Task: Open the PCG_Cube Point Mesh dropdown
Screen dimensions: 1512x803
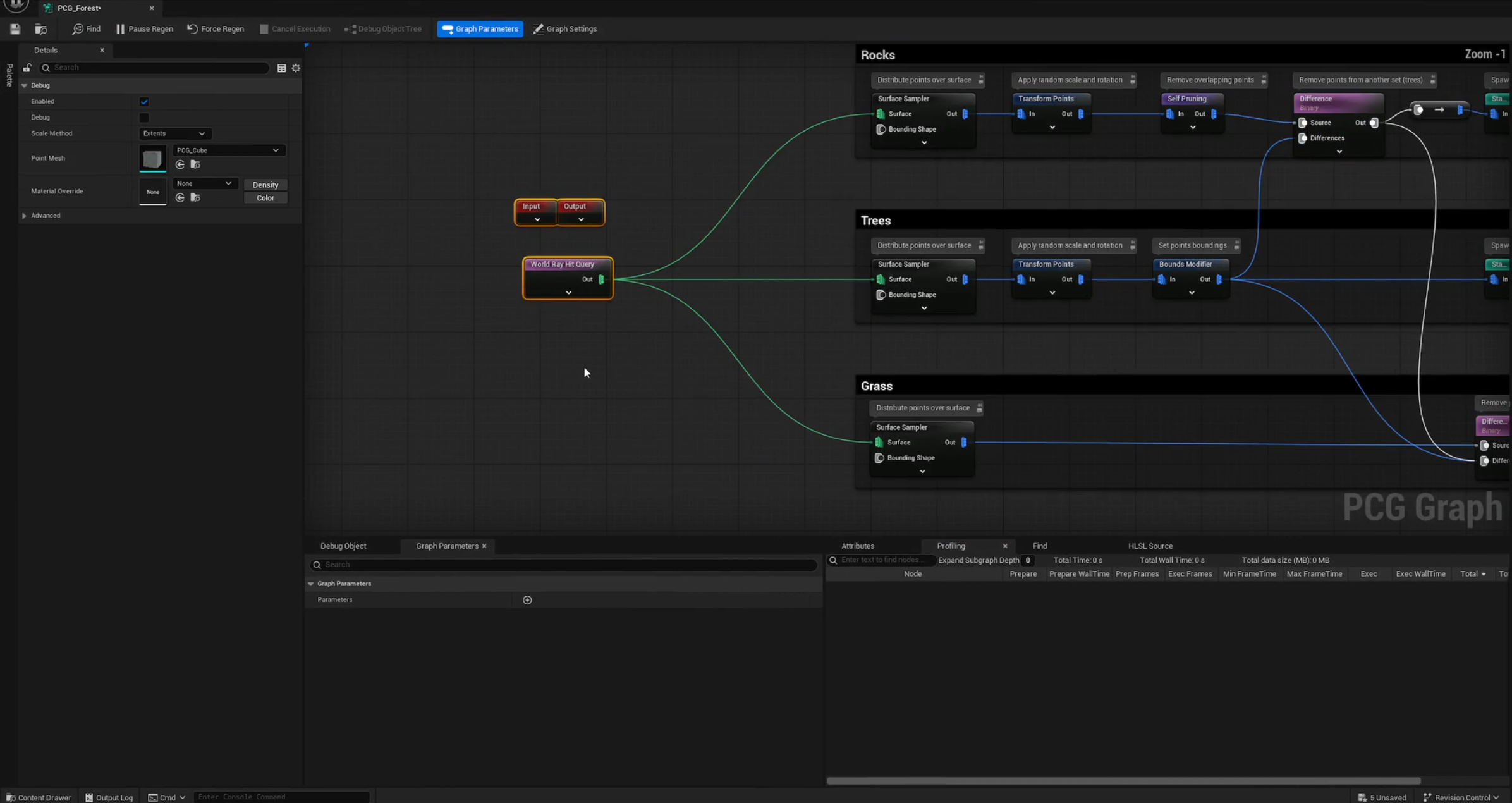Action: coord(228,150)
